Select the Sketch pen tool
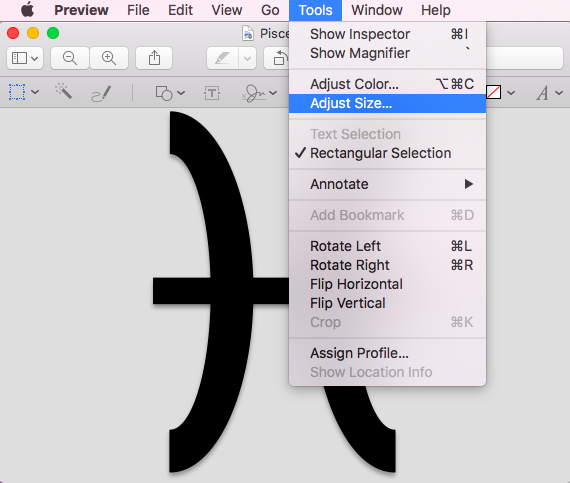Image resolution: width=570 pixels, height=483 pixels. click(101, 93)
